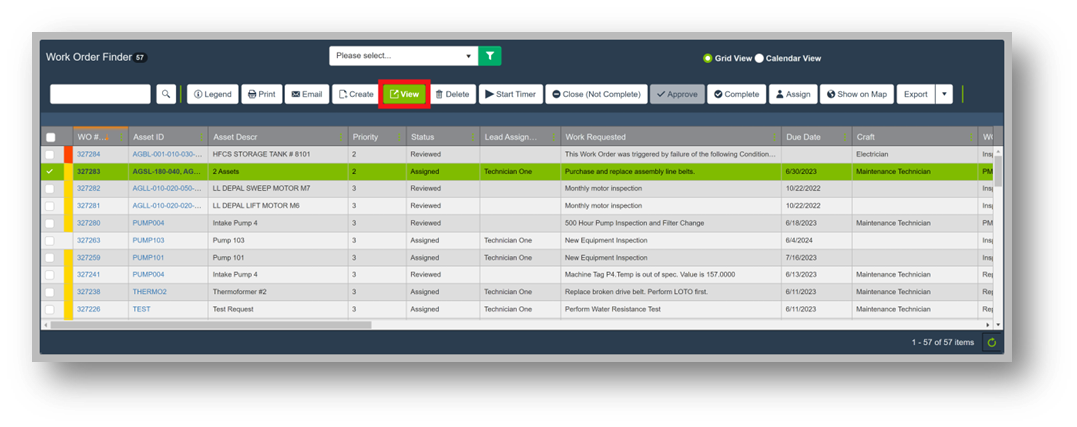Click the green View button
Image resolution: width=1077 pixels, height=427 pixels.
[x=404, y=94]
